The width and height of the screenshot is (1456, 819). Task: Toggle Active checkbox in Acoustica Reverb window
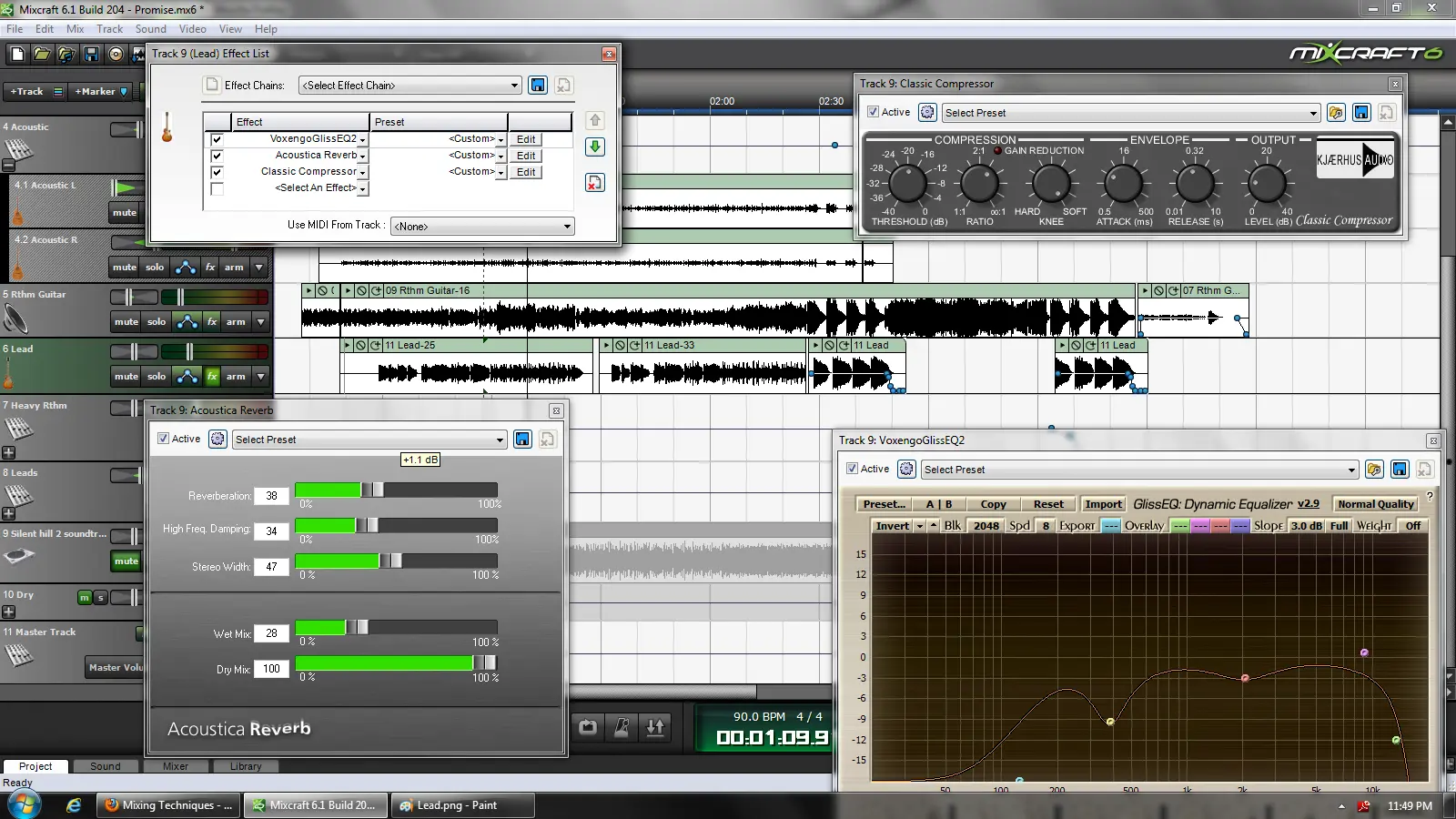[x=163, y=439]
